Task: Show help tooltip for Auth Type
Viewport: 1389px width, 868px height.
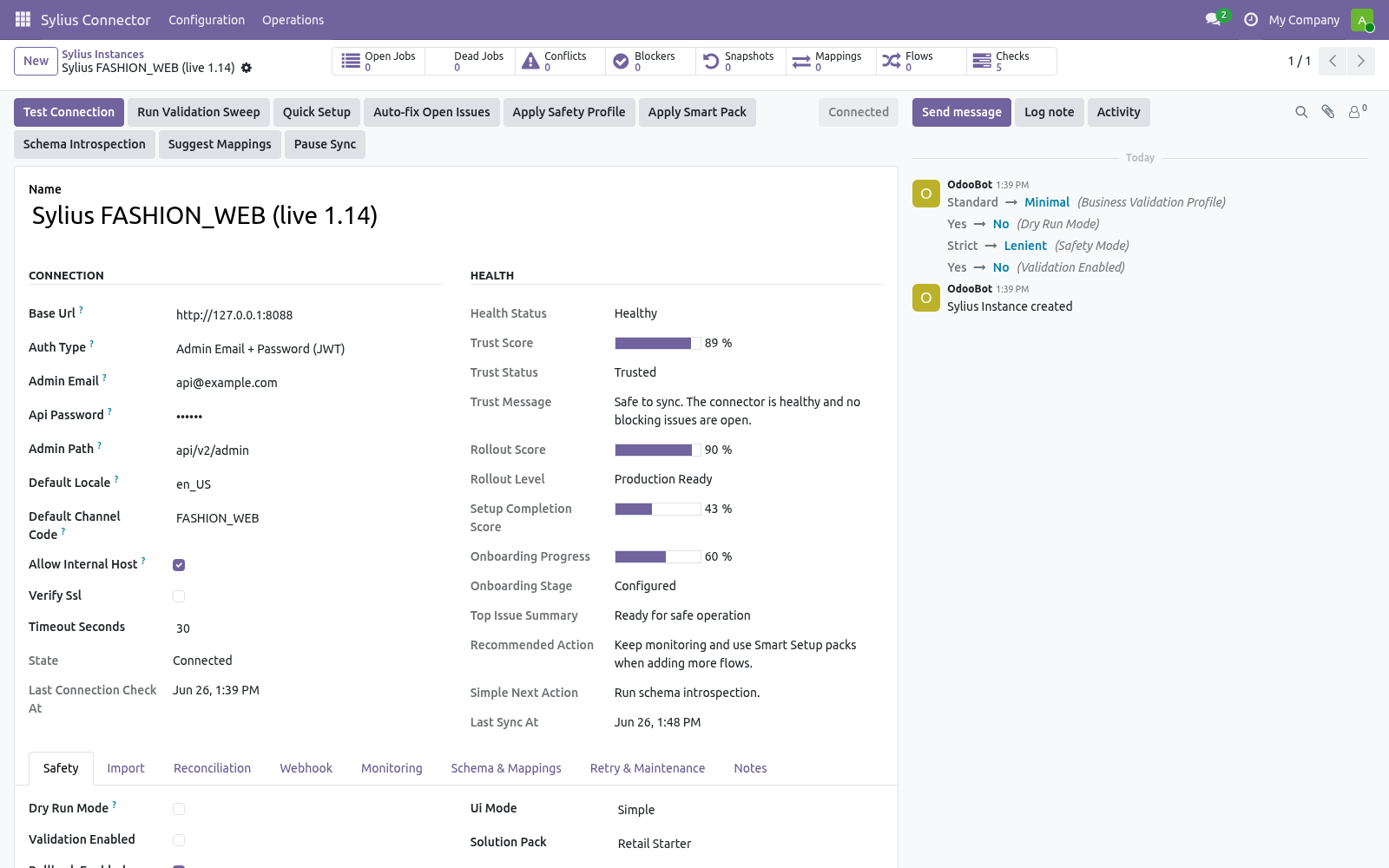Action: point(92,343)
